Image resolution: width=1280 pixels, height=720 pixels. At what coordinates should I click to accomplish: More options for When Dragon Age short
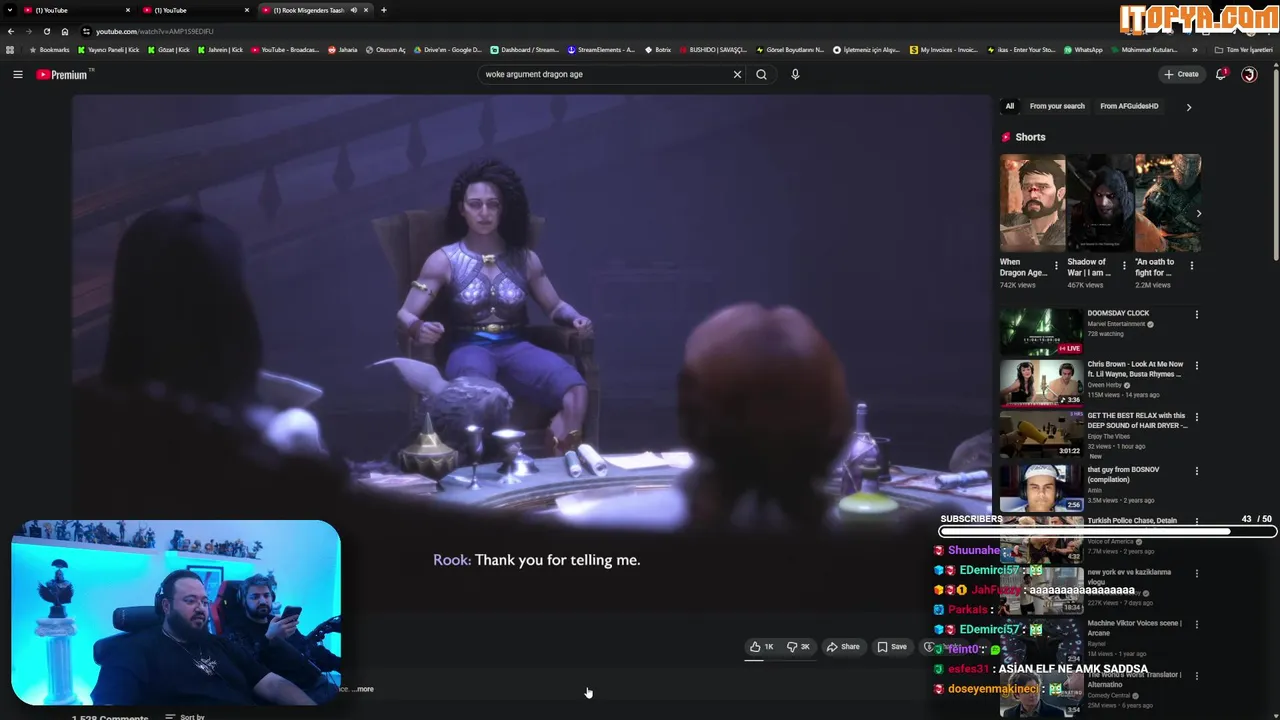coord(1056,266)
